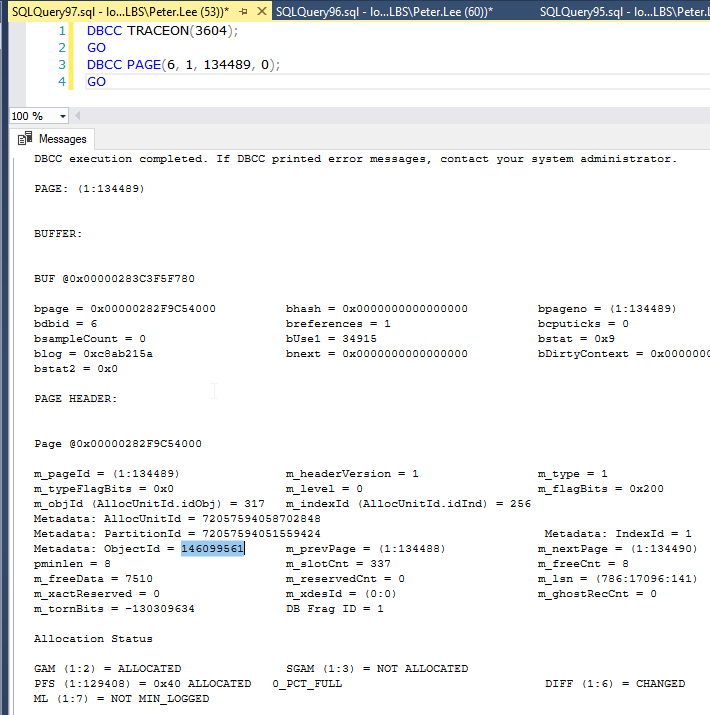Screen dimensions: 710x715
Task: Click the Messages tab icon
Action: pos(25,139)
